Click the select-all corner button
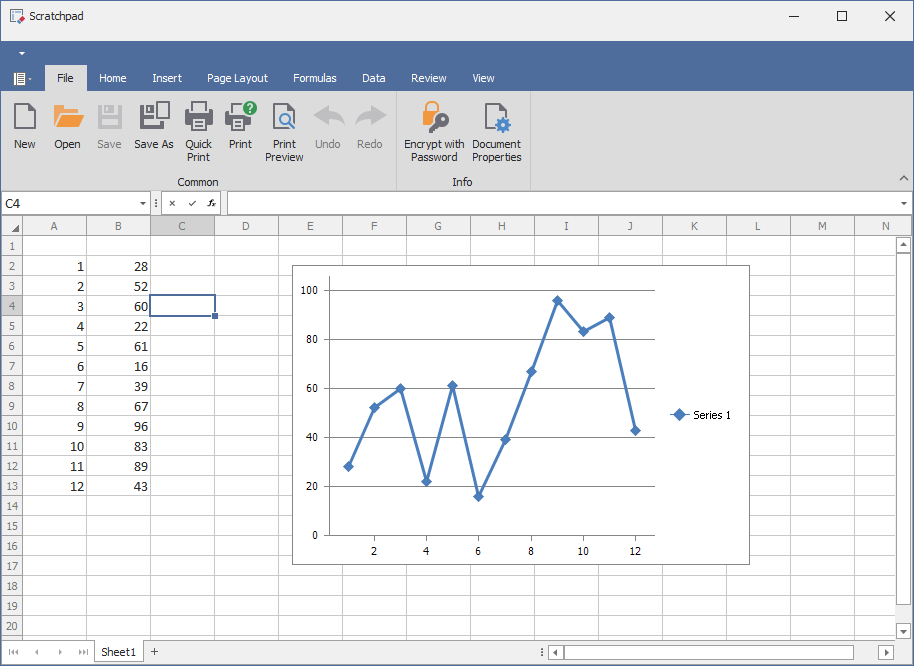Viewport: 914px width, 666px height. click(x=12, y=227)
